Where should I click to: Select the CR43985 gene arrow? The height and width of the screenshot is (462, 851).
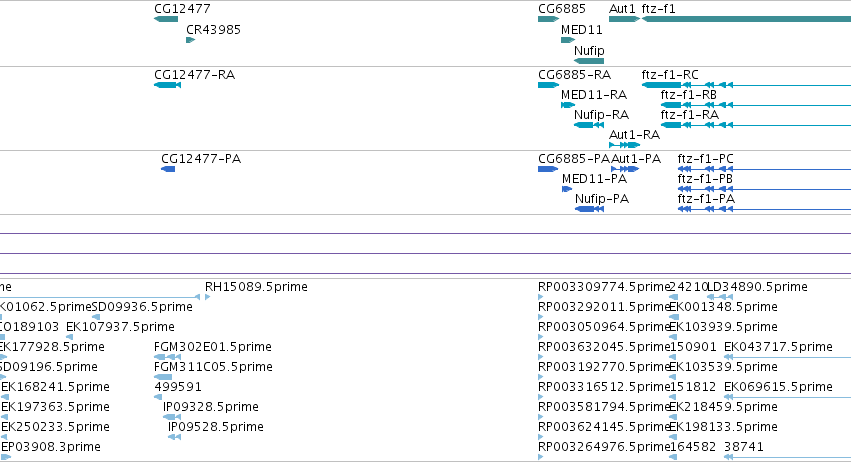pyautogui.click(x=190, y=40)
